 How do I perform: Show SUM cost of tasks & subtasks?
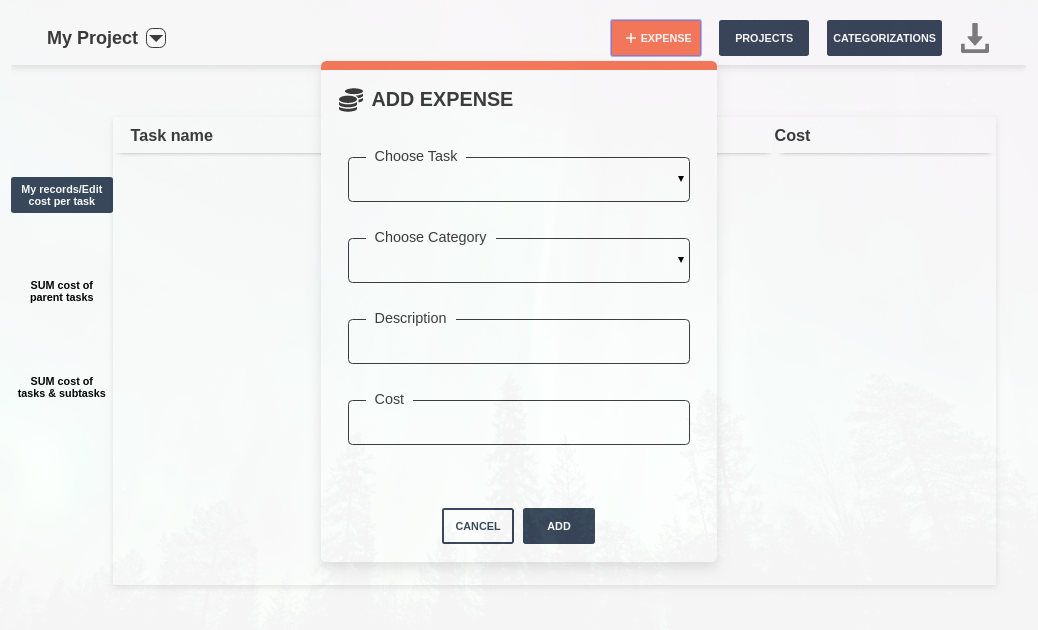[x=62, y=387]
